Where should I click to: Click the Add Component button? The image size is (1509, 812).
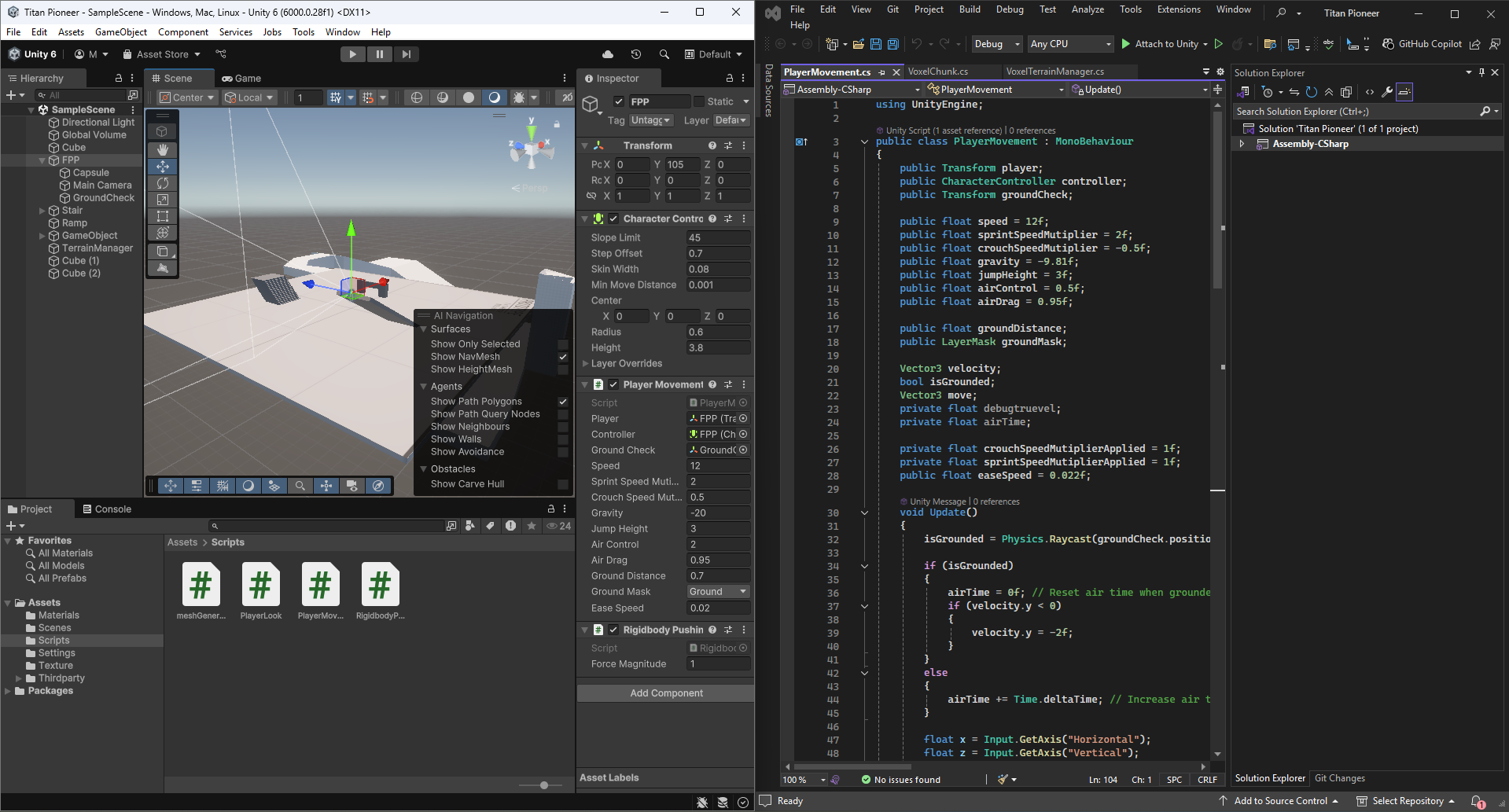point(666,693)
